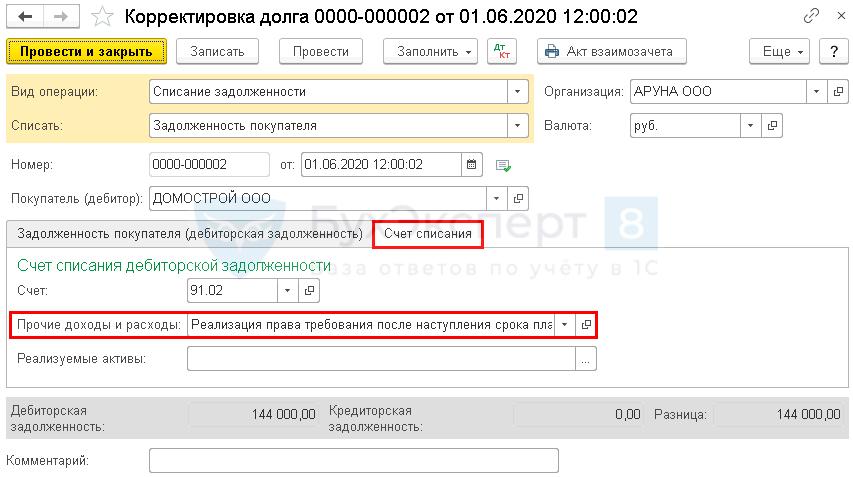853x477 pixels.
Task: Open Валюта dropdown list
Action: pyautogui.click(x=750, y=125)
